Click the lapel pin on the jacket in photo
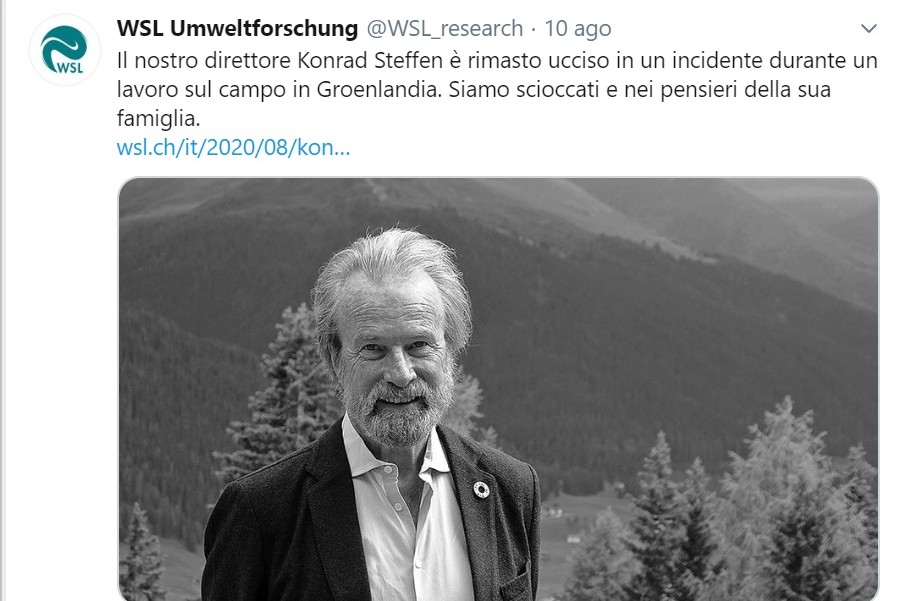Screen dimensions: 902x601 pyautogui.click(x=481, y=490)
